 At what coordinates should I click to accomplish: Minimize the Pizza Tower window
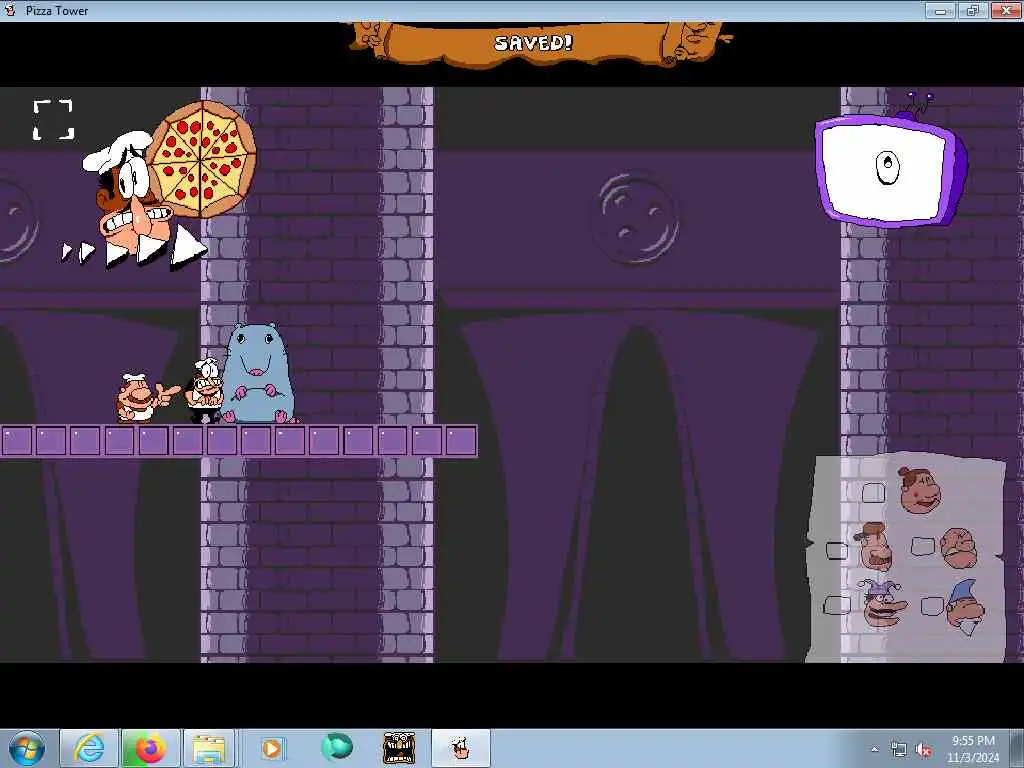click(x=941, y=10)
